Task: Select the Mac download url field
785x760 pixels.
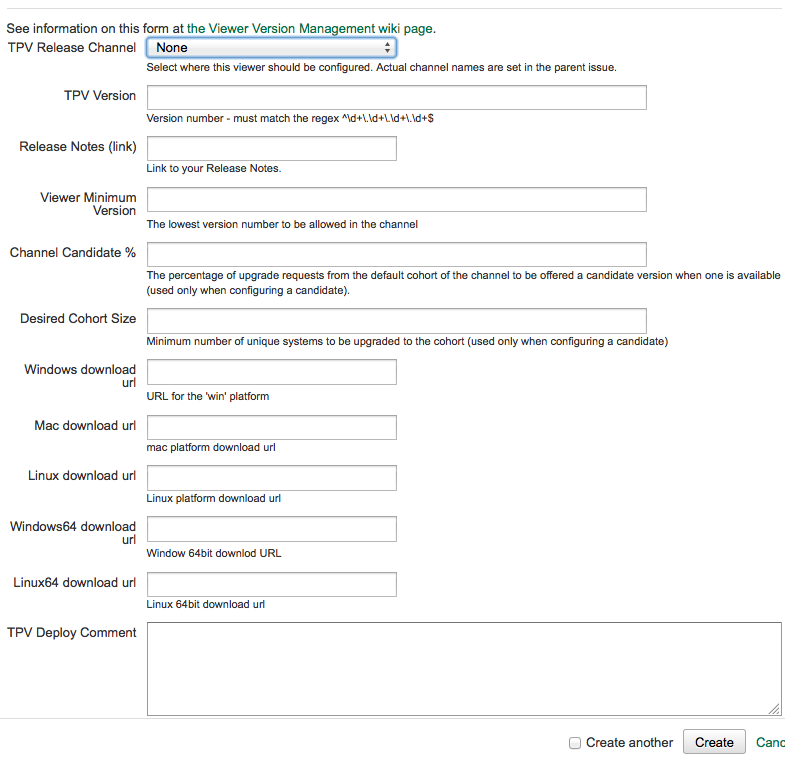Action: pos(271,427)
